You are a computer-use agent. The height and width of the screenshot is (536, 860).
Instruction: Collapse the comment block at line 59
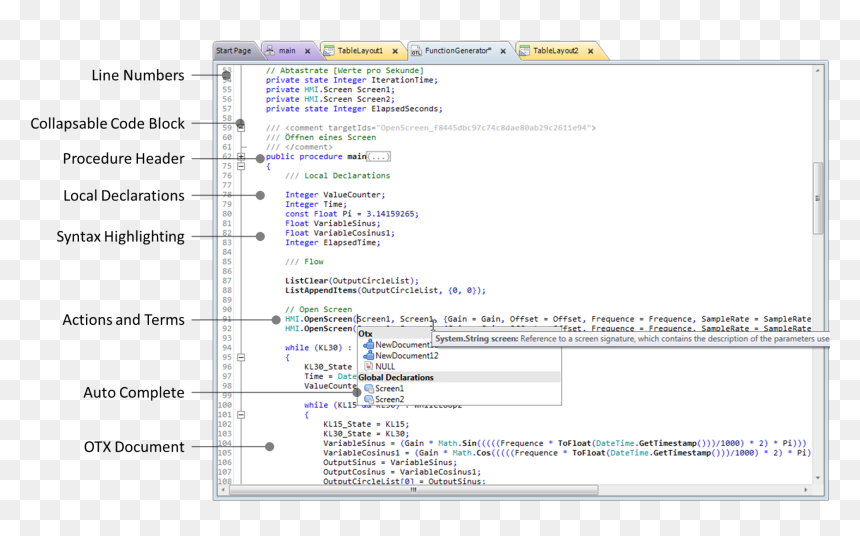241,128
